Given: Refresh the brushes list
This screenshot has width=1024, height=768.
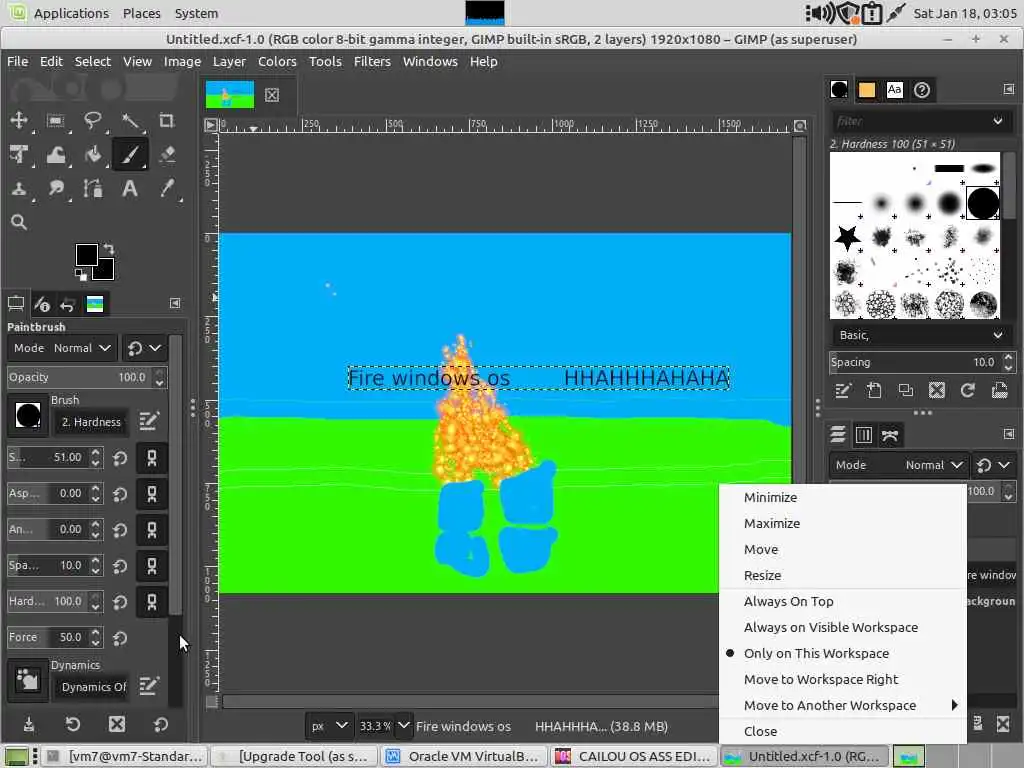Looking at the screenshot, I should [968, 391].
